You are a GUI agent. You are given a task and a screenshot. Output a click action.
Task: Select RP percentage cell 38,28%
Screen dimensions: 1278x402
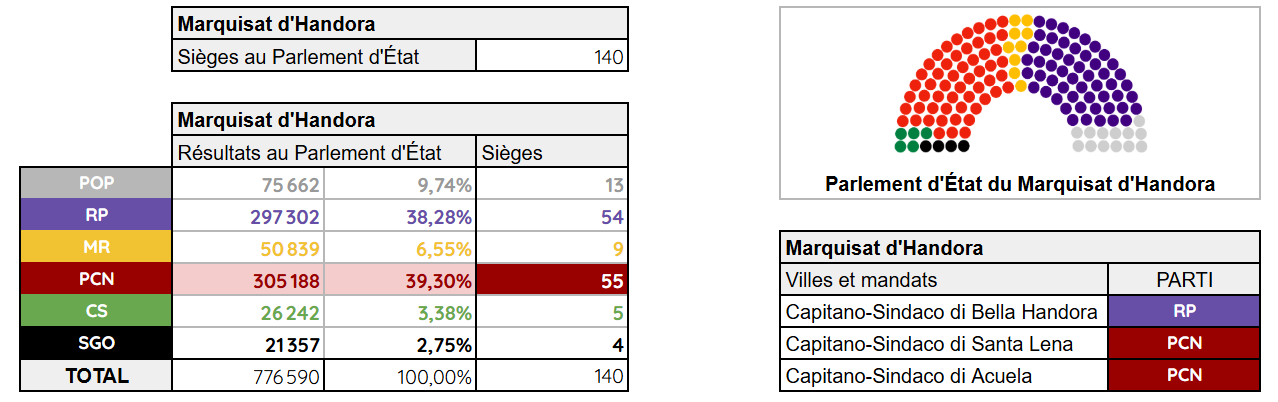[400, 216]
